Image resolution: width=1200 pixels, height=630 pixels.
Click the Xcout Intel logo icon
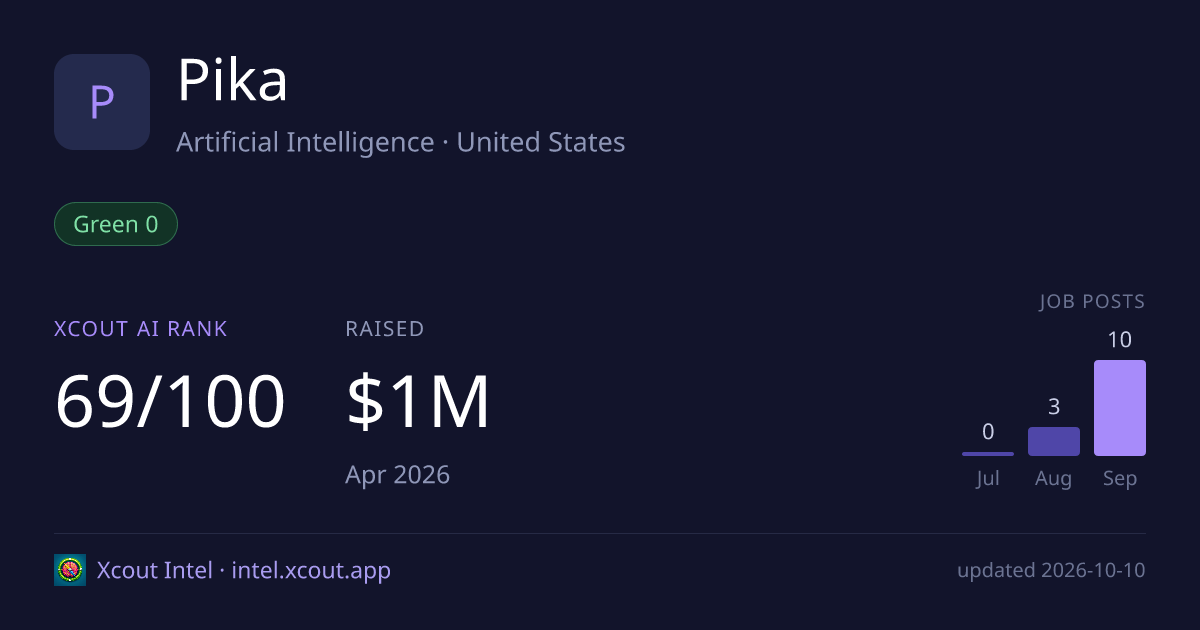(70, 570)
